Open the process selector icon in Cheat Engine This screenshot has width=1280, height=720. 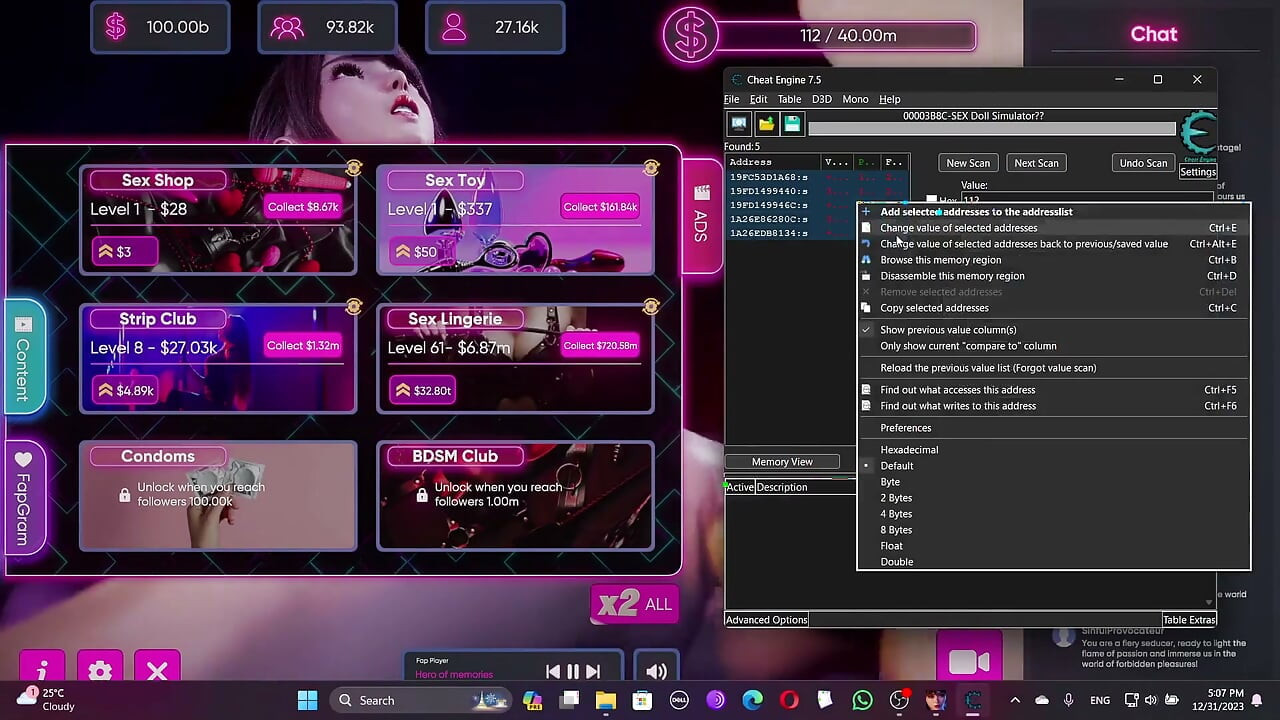click(x=739, y=124)
